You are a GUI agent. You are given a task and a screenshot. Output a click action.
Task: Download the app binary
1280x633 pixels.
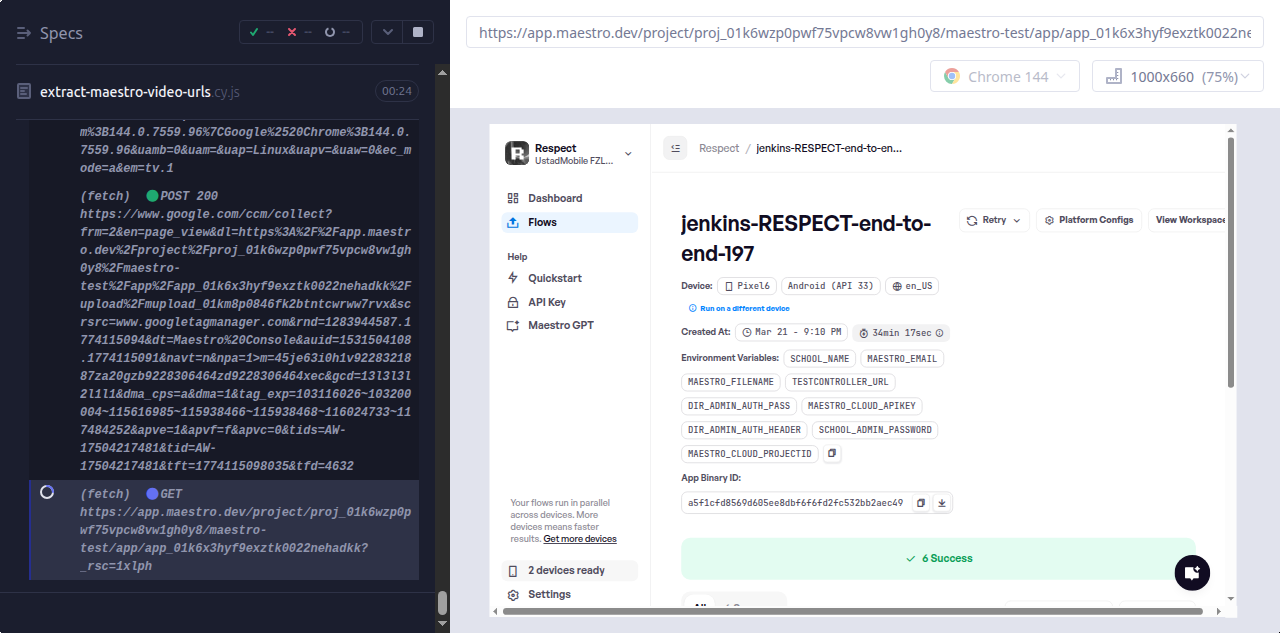tap(941, 503)
